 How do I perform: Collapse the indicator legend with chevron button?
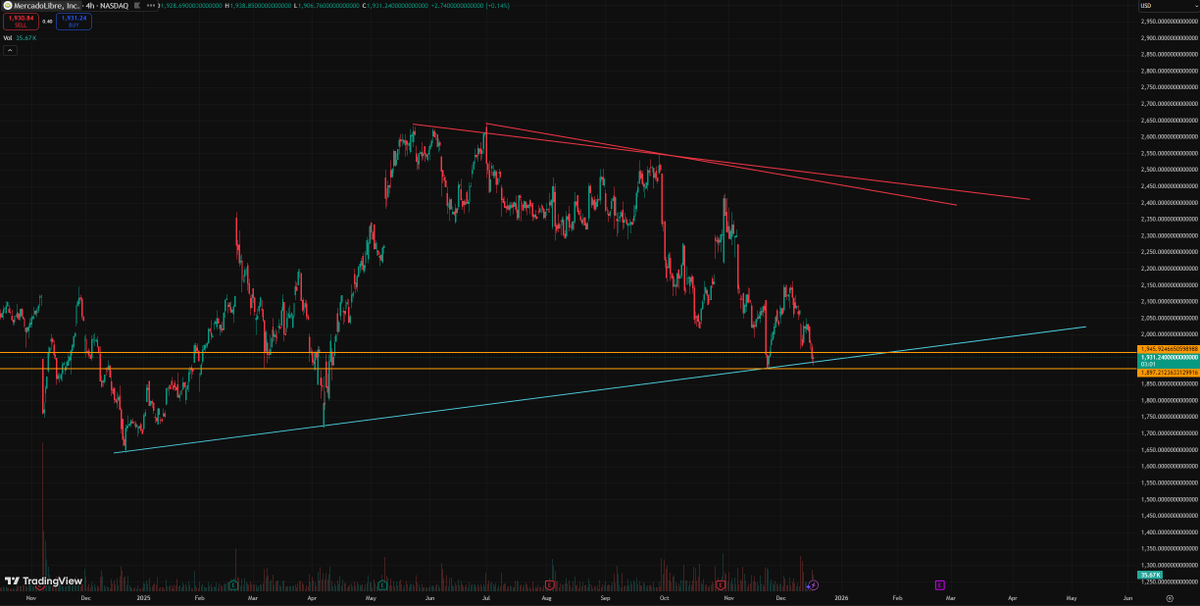click(x=9, y=49)
